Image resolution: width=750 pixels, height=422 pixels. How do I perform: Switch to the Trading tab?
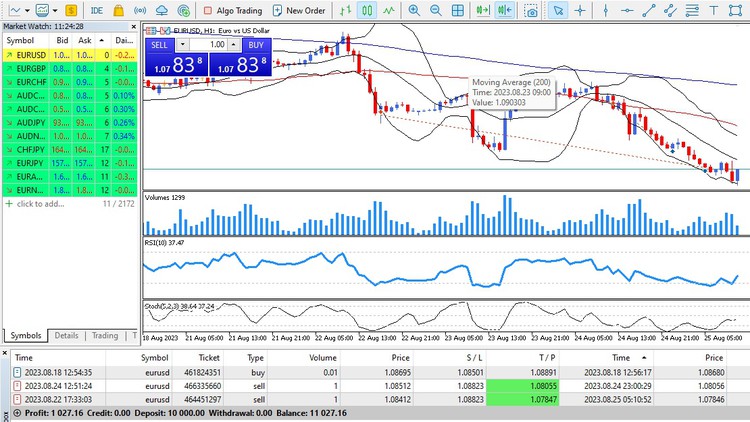point(104,336)
